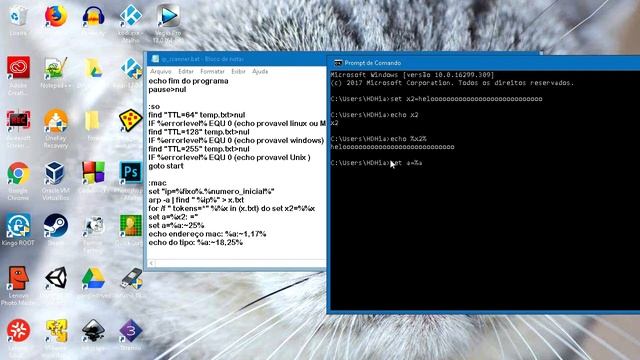The height and width of the screenshot is (360, 640).
Task: Open the purple number 3 diamond icon
Action: (131, 331)
